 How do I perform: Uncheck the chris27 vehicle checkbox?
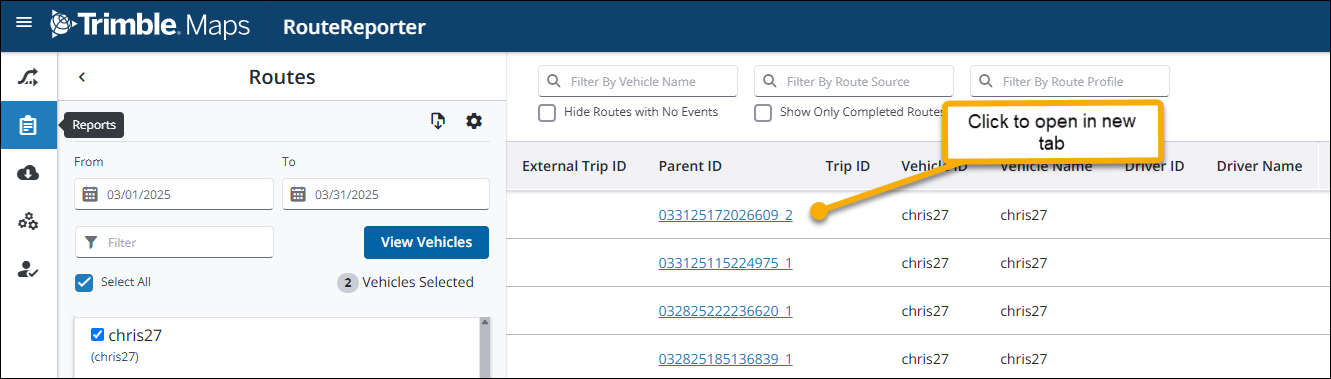pos(98,335)
